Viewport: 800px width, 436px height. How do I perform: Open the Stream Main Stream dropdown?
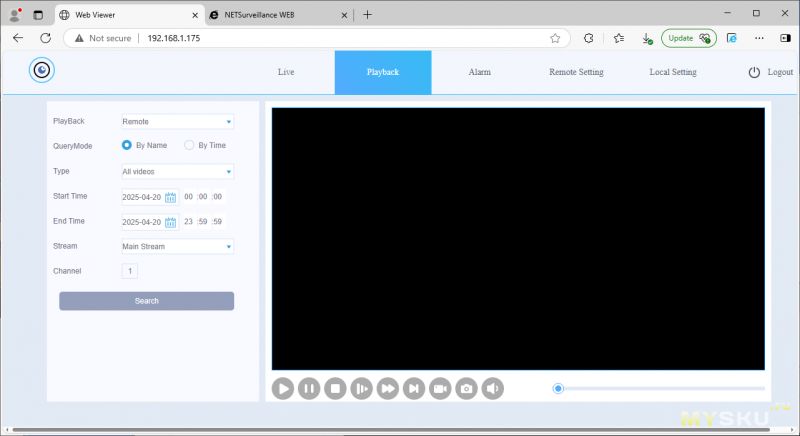pos(178,246)
